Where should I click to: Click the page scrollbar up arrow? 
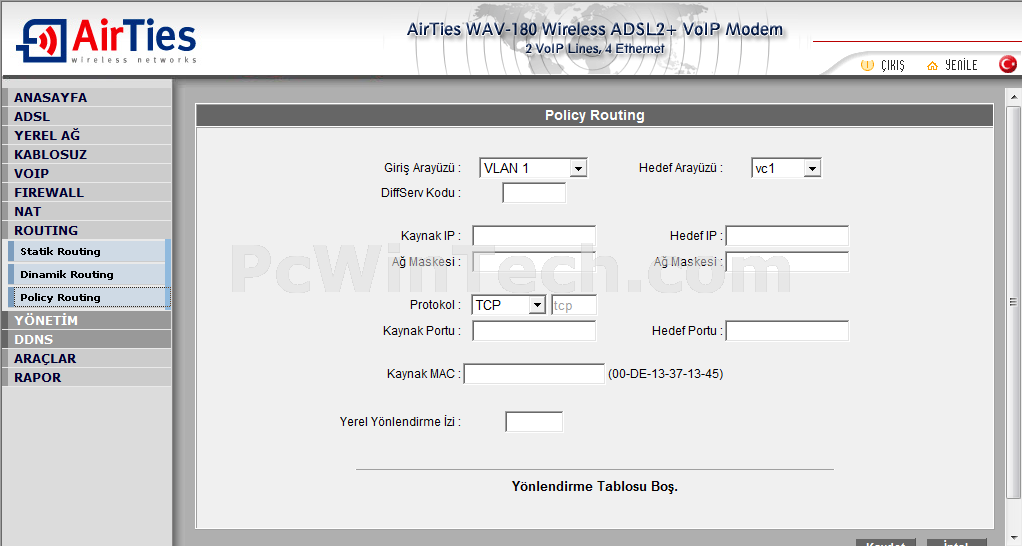1014,97
